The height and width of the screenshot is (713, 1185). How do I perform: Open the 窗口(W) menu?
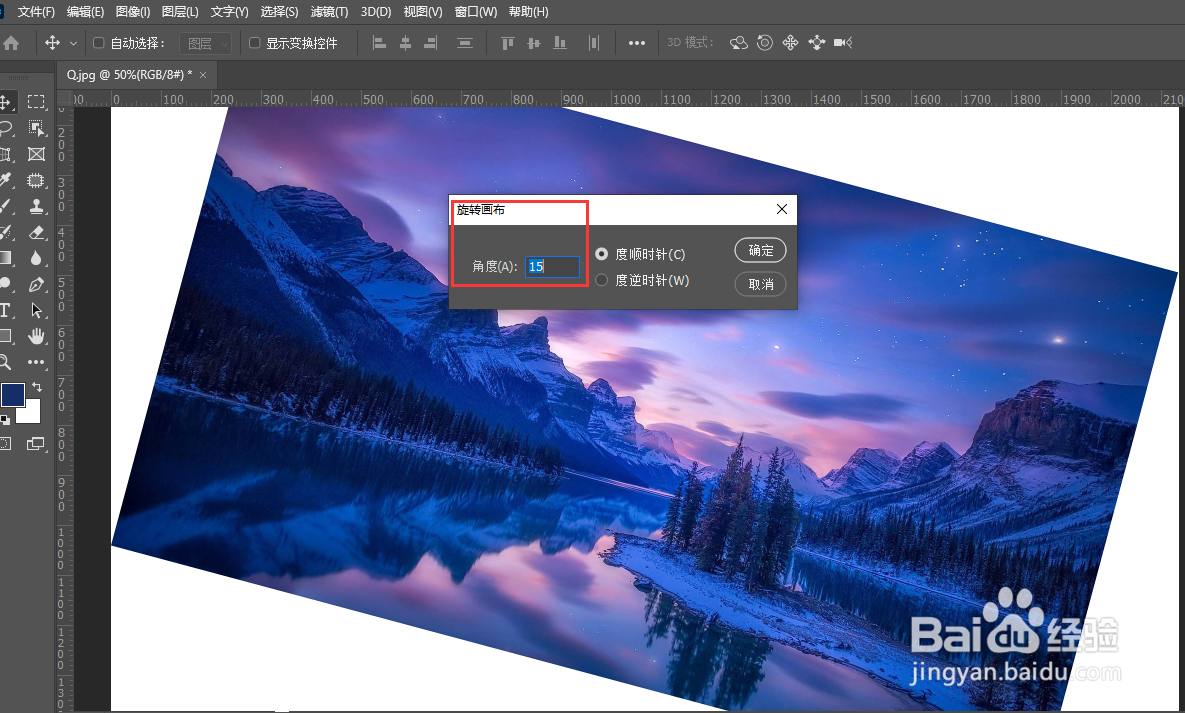476,12
